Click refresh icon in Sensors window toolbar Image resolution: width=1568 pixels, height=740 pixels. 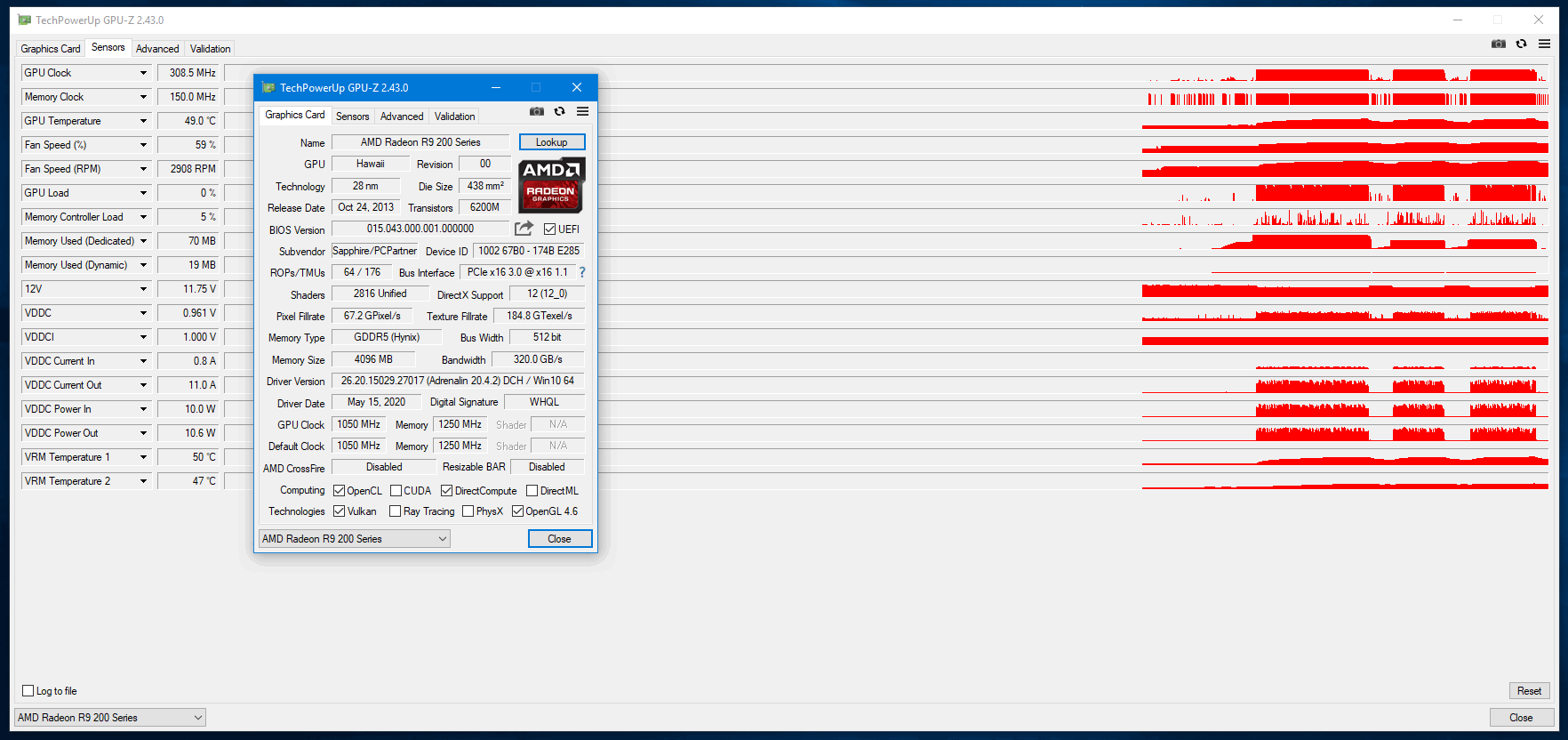tap(1521, 44)
